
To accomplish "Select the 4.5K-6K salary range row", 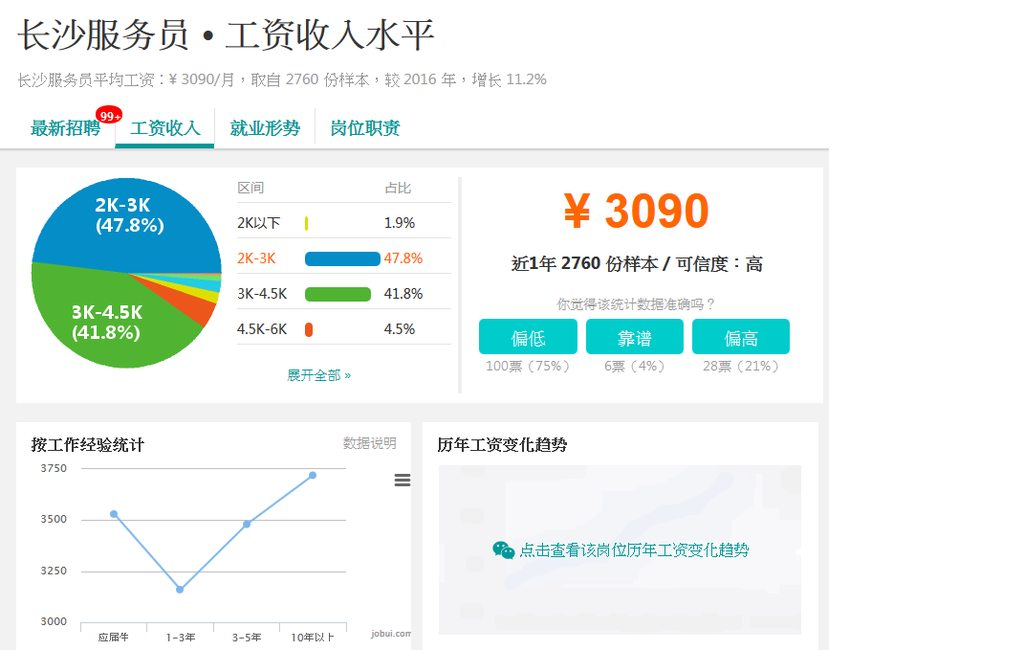I will pyautogui.click(x=342, y=329).
